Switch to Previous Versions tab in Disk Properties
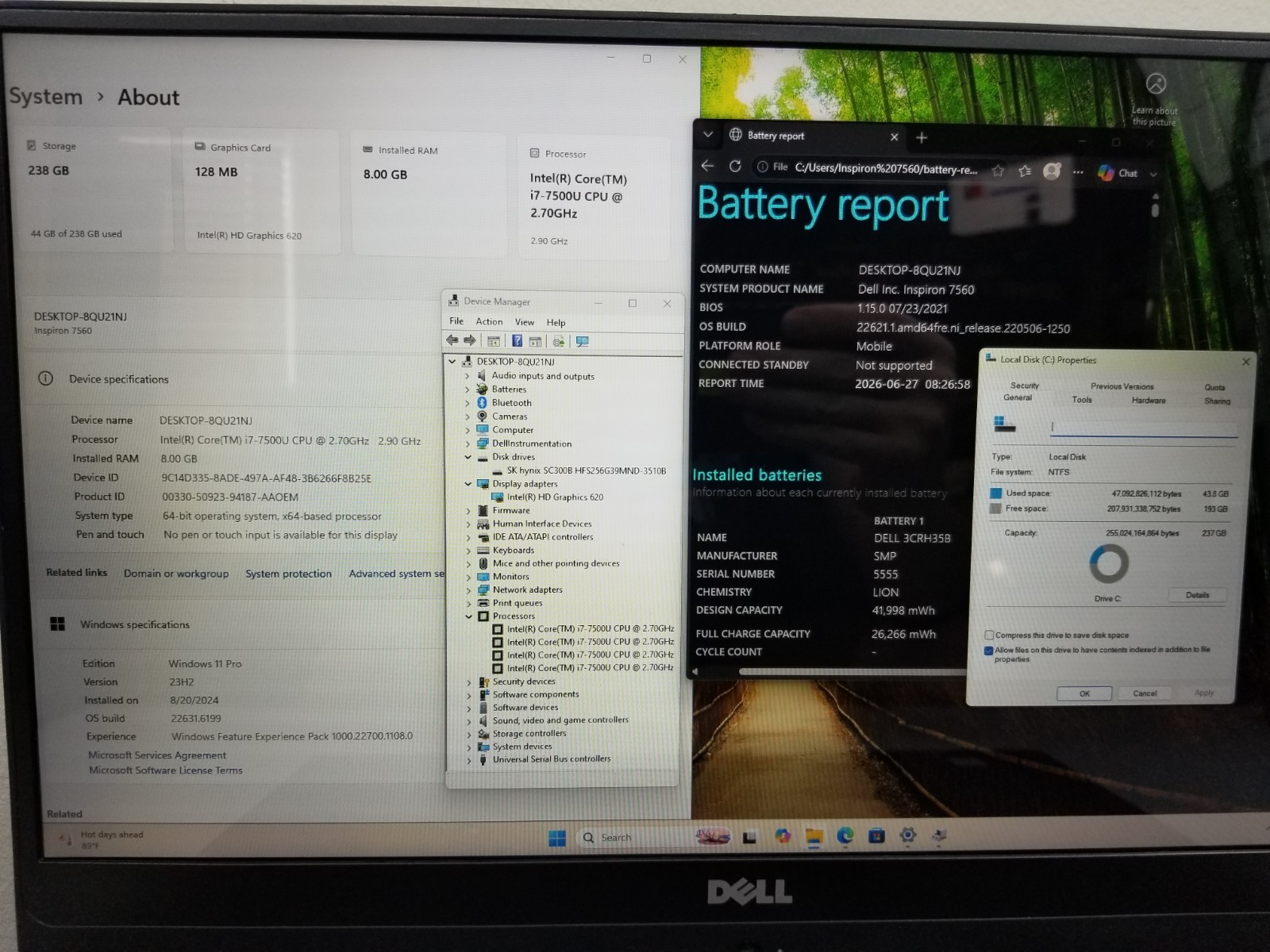Viewport: 1270px width, 952px height. click(x=1122, y=386)
